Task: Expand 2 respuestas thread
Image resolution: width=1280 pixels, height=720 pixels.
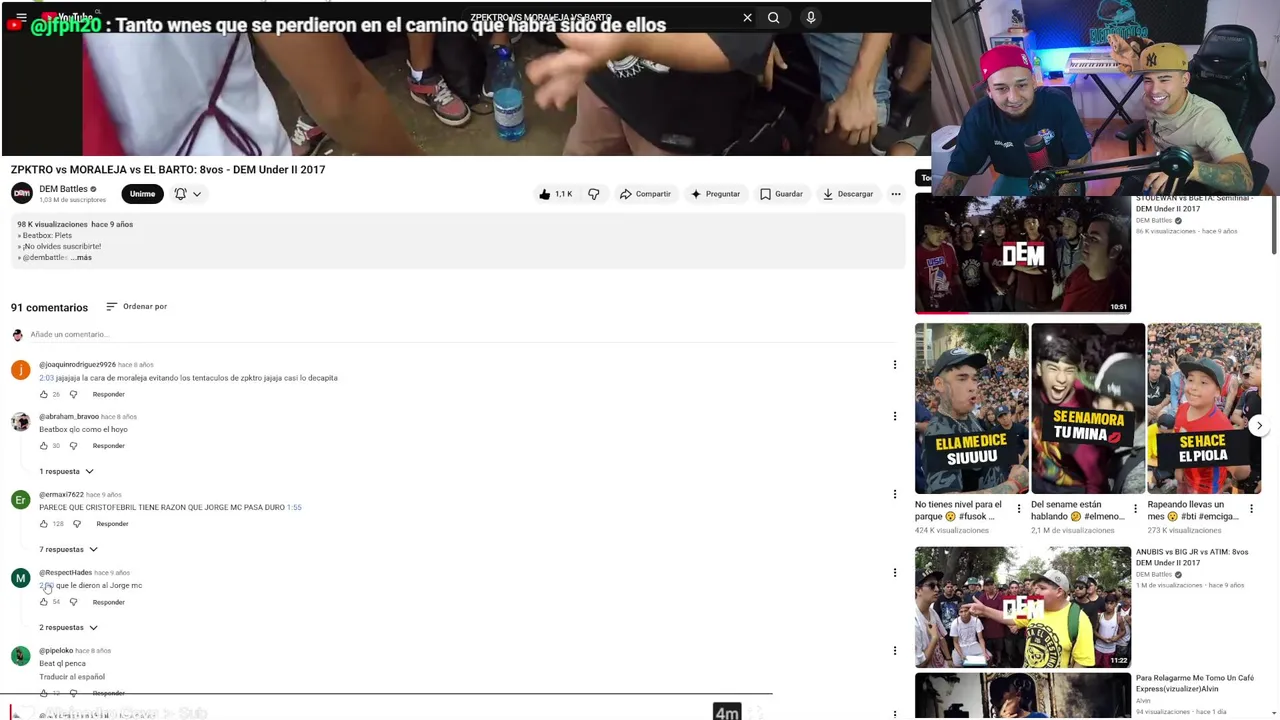Action: click(x=68, y=627)
